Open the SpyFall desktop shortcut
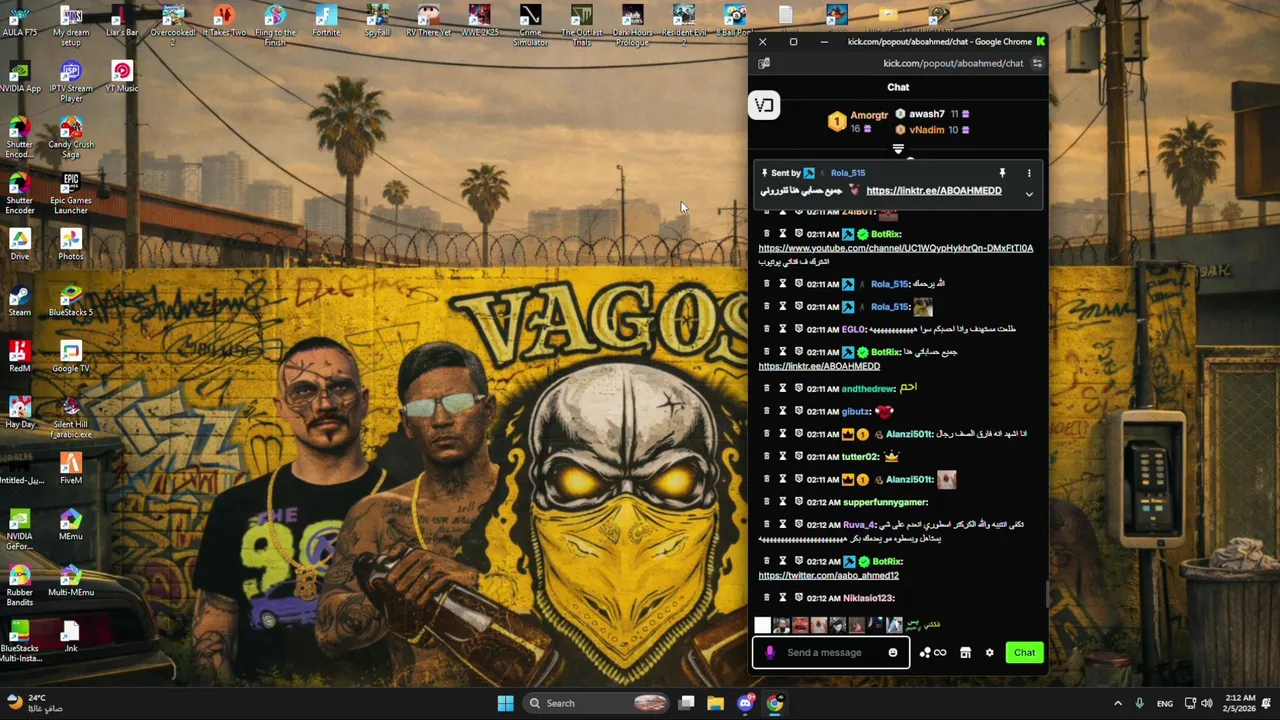Screen dimensions: 1280x720 pyautogui.click(x=377, y=22)
